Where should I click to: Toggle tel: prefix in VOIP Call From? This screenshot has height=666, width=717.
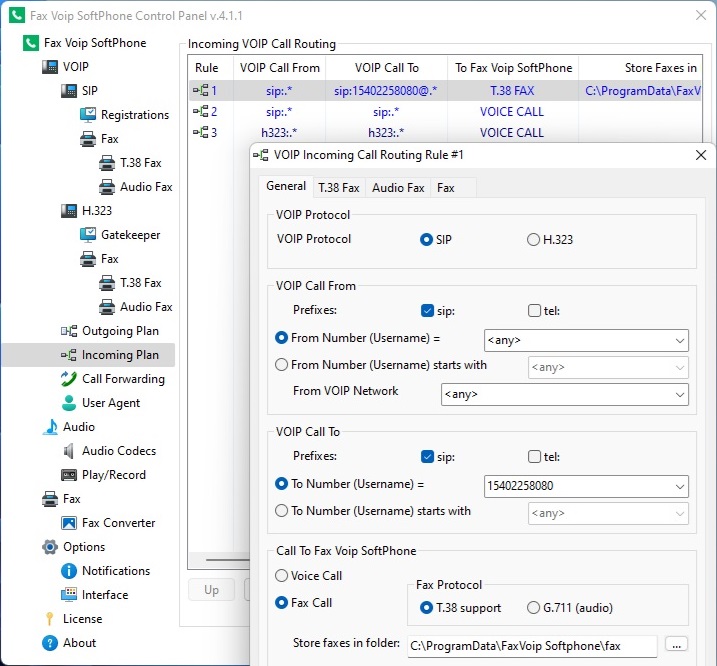click(534, 311)
